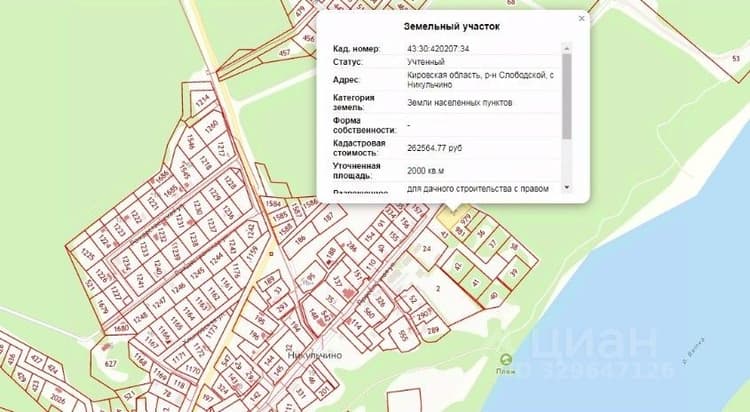750x412 pixels.
Task: Select parcel 201 on the map
Action: pos(323,391)
